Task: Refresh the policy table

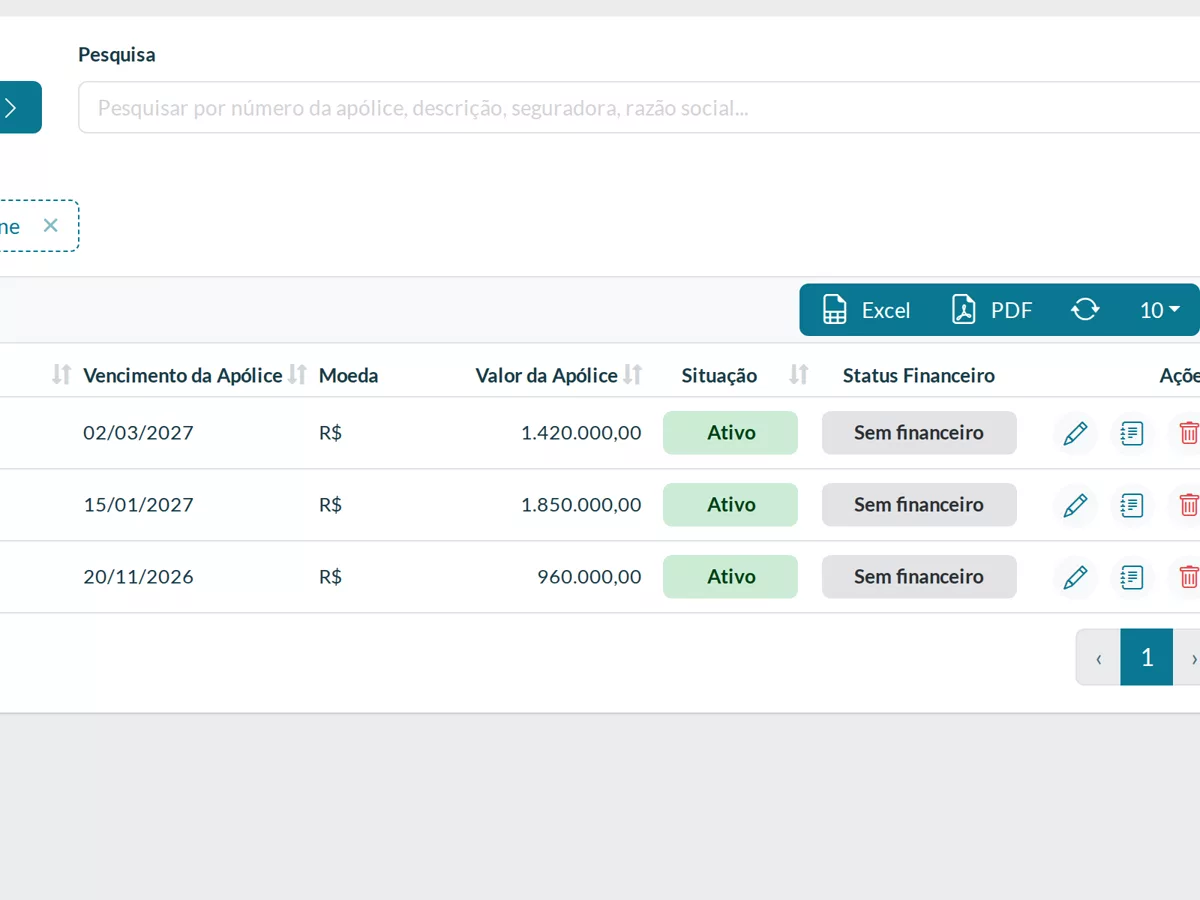Action: pos(1085,310)
